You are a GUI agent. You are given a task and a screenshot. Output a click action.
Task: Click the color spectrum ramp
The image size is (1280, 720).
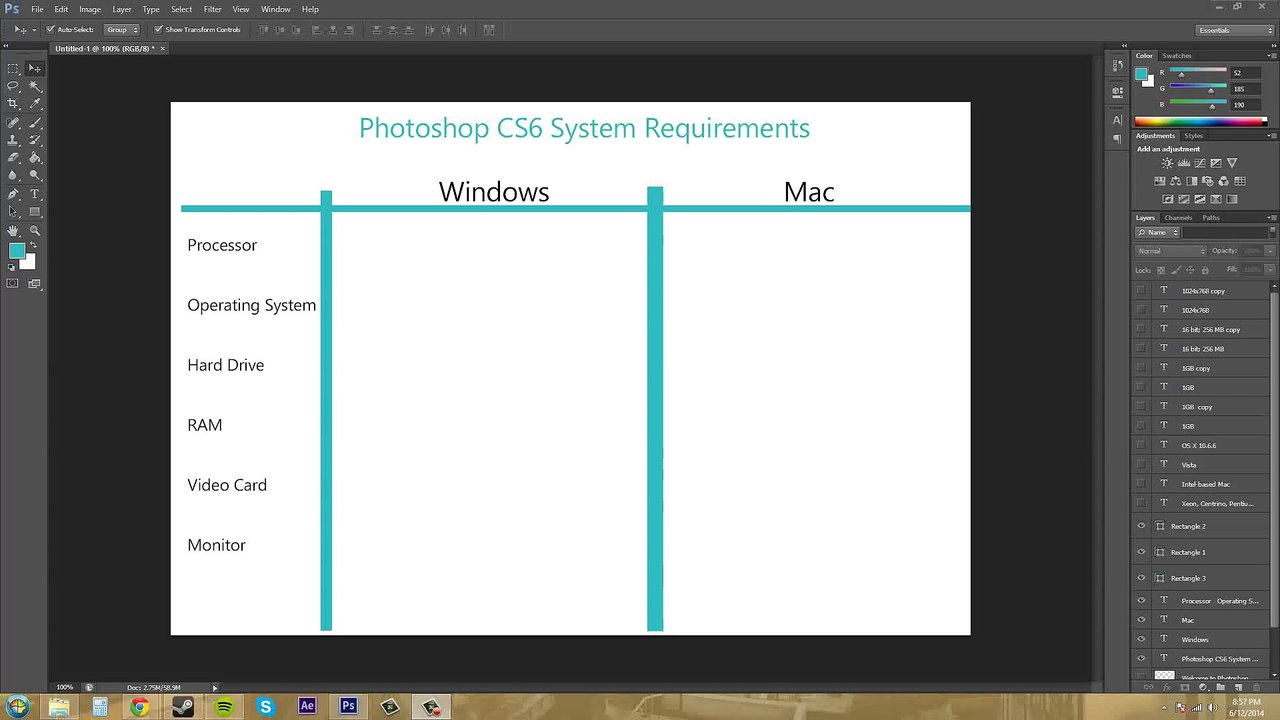pos(1200,122)
